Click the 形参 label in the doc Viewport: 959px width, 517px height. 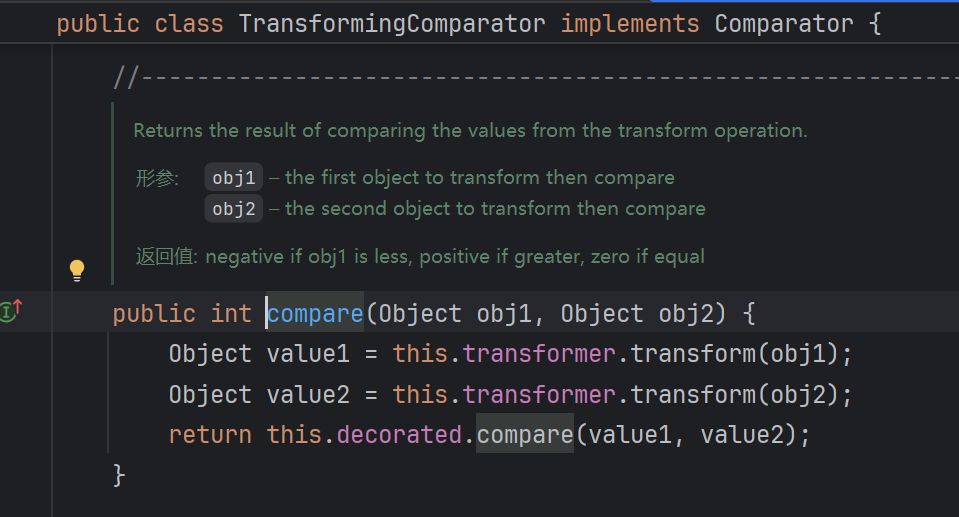(157, 179)
